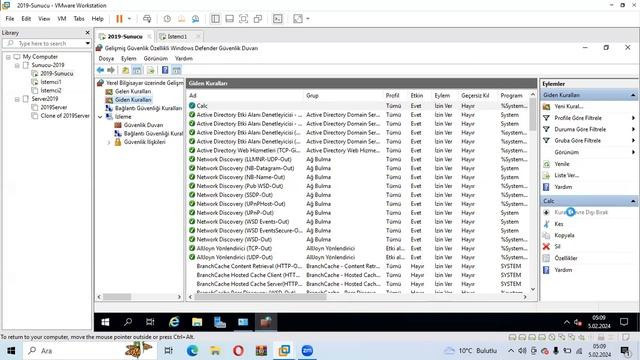
Task: Open the VMware VM menu
Action: click(62, 19)
